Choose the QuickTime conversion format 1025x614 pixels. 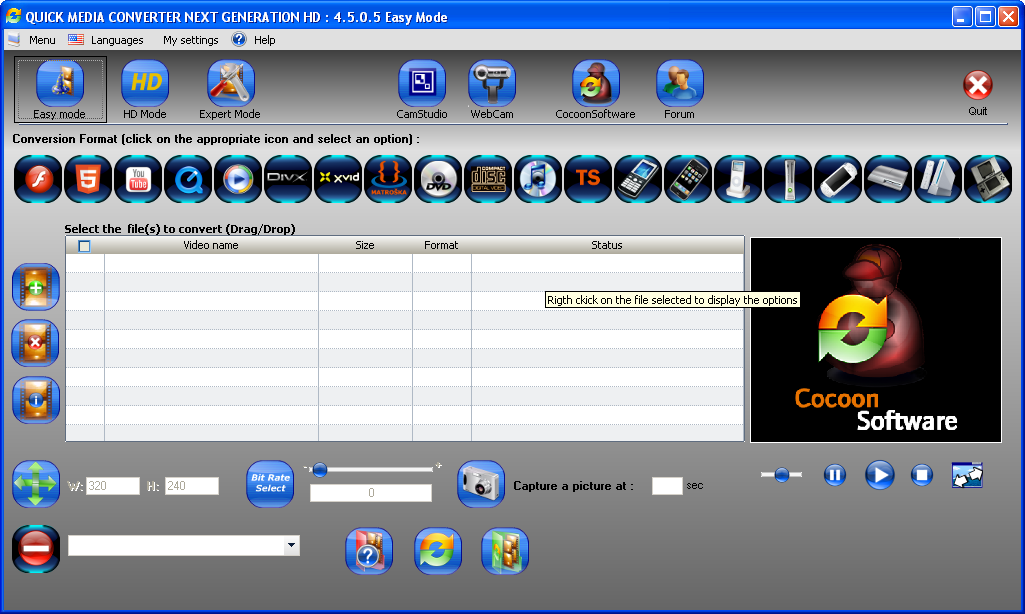click(188, 179)
